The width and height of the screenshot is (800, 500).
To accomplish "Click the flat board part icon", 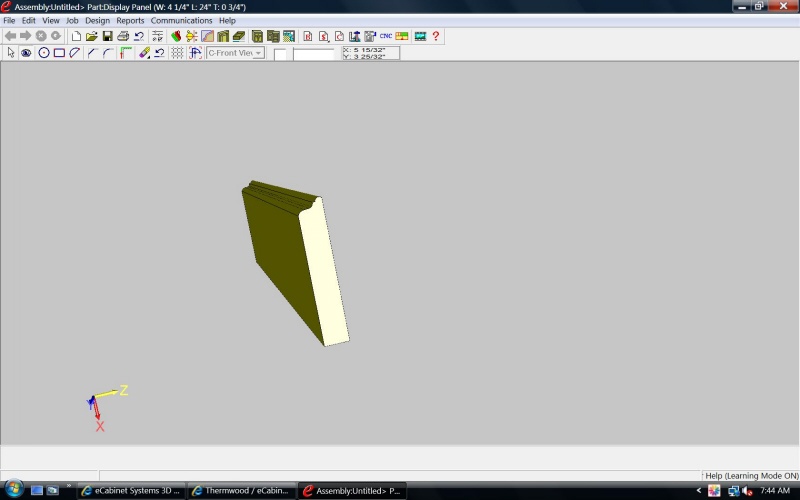I will (x=239, y=36).
